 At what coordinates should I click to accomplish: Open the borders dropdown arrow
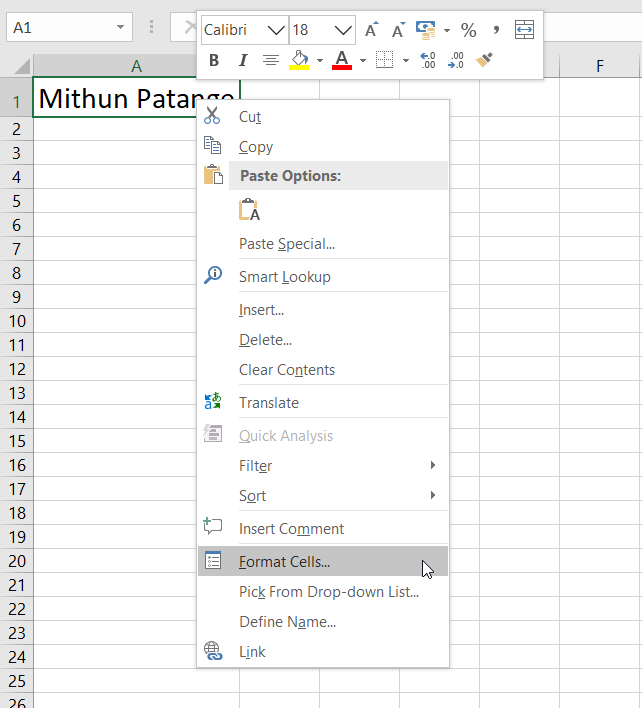coord(405,61)
